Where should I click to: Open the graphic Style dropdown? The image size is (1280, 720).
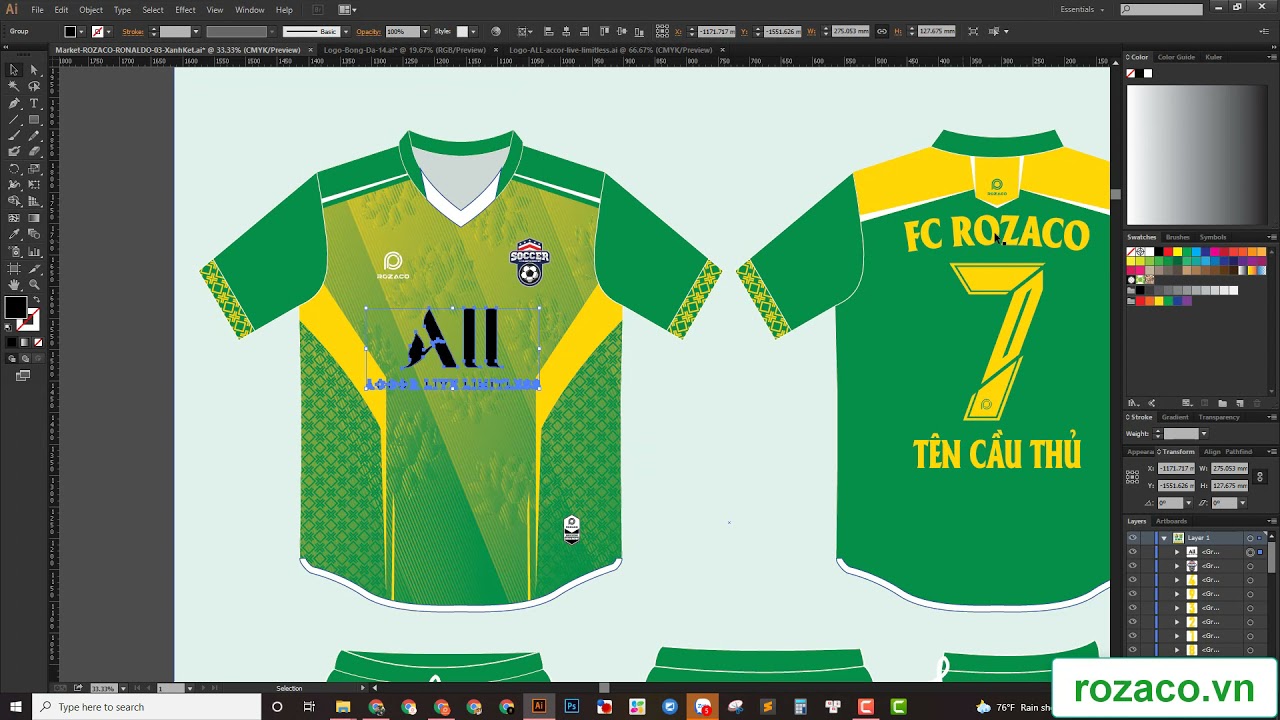(473, 31)
